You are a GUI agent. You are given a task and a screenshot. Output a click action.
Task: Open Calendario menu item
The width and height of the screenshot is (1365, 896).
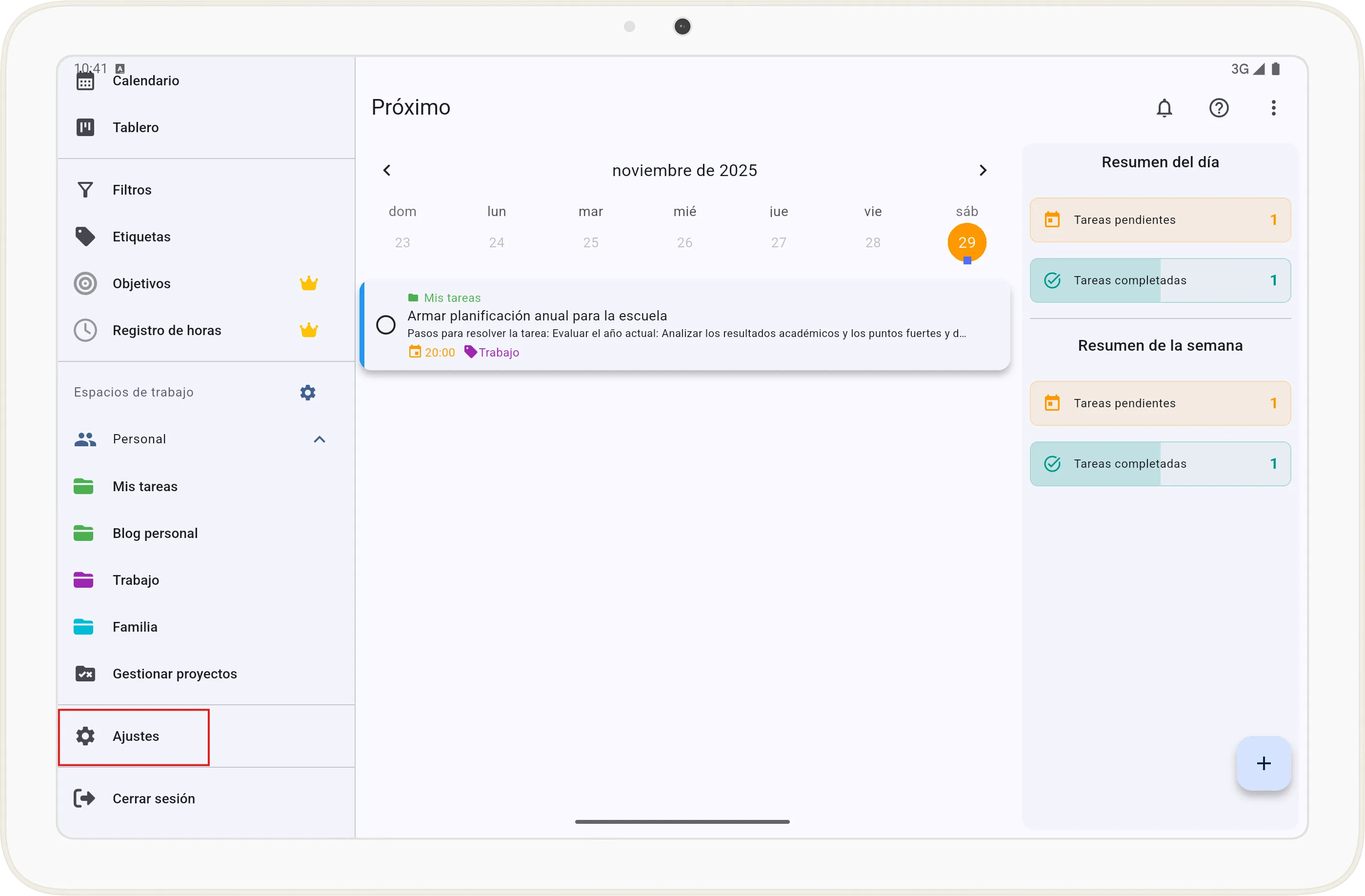[146, 81]
